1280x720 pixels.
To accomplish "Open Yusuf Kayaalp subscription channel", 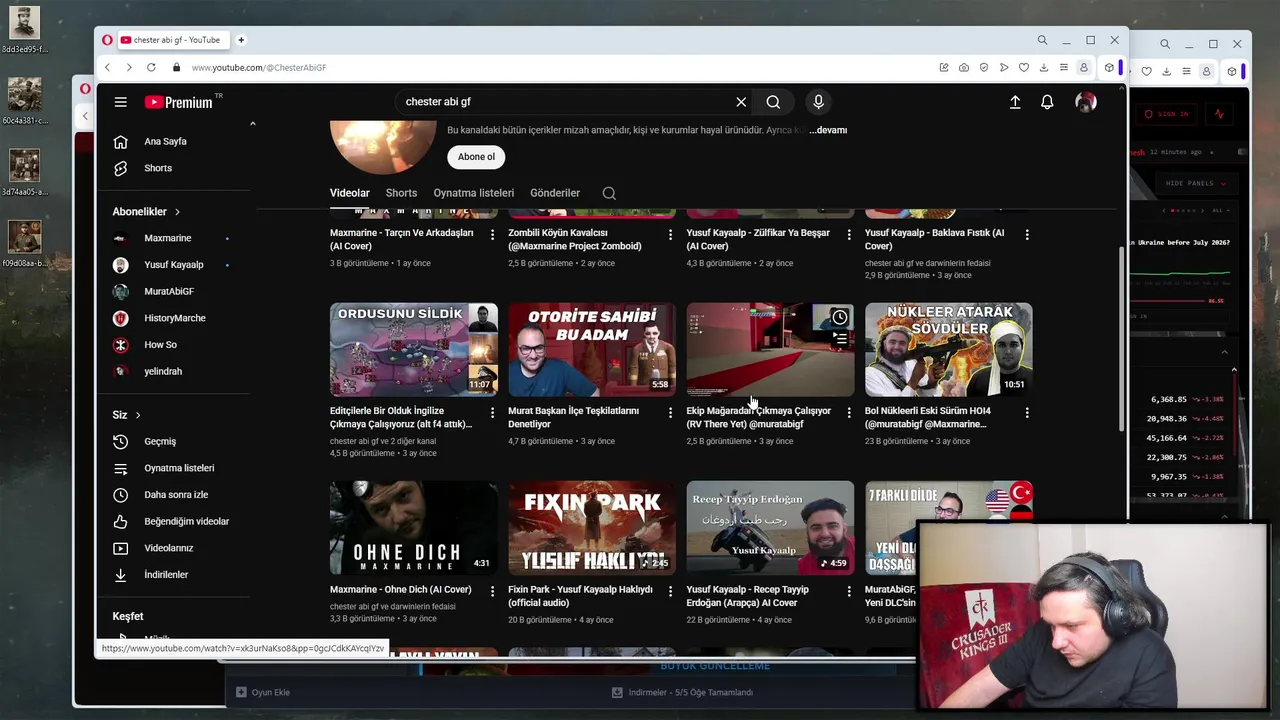I will point(174,265).
